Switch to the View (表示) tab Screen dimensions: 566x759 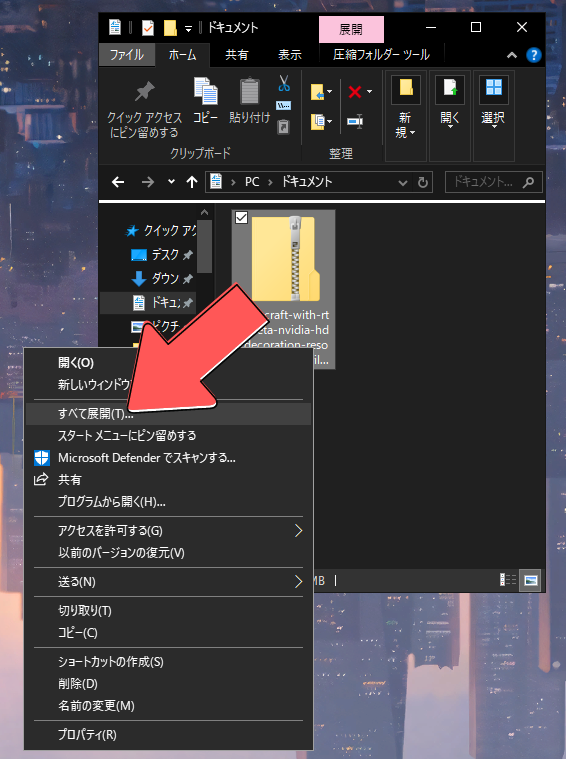(290, 55)
